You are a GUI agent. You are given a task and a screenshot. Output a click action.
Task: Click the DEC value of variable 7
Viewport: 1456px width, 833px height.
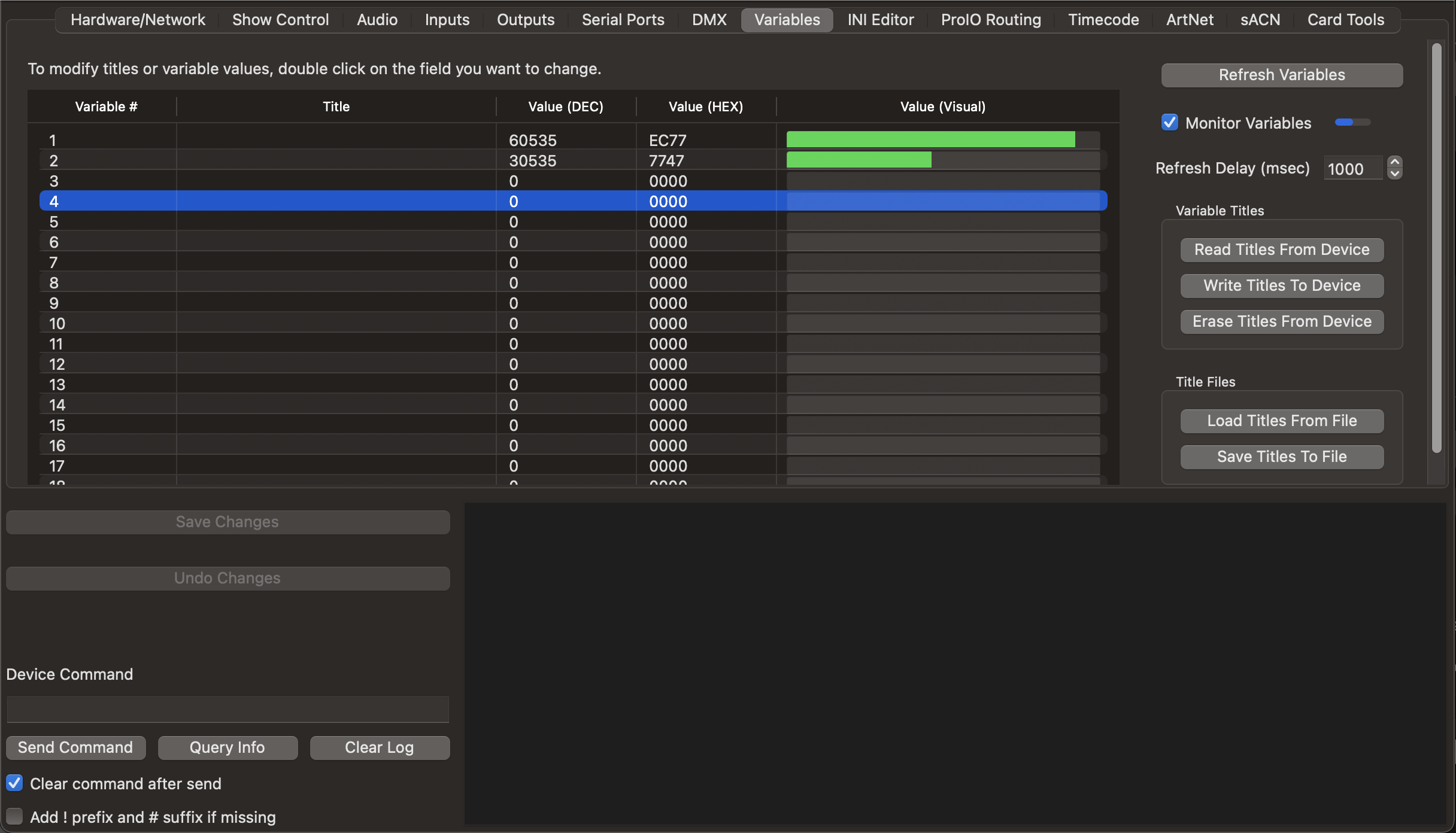514,262
